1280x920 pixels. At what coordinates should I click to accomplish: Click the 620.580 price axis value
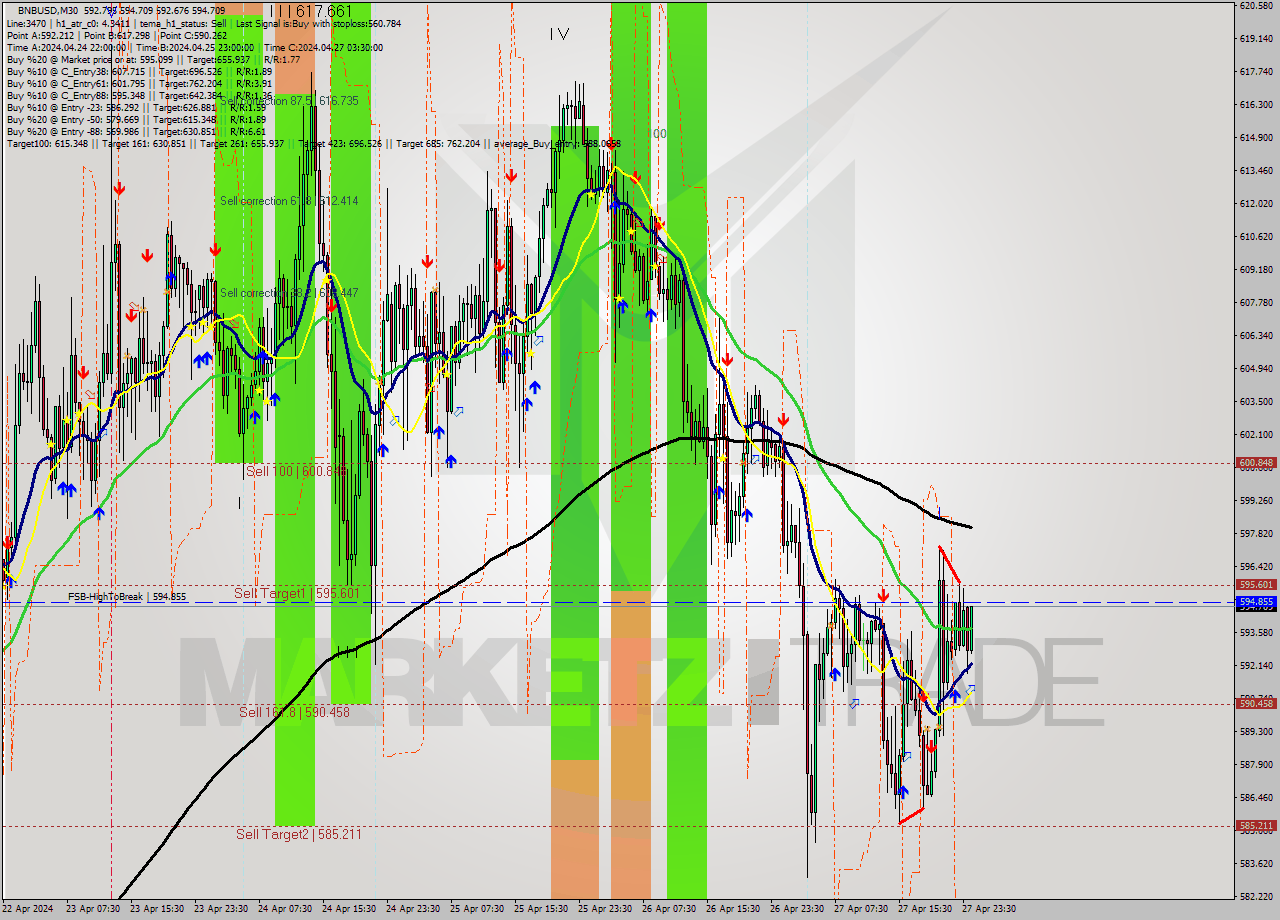click(1256, 6)
